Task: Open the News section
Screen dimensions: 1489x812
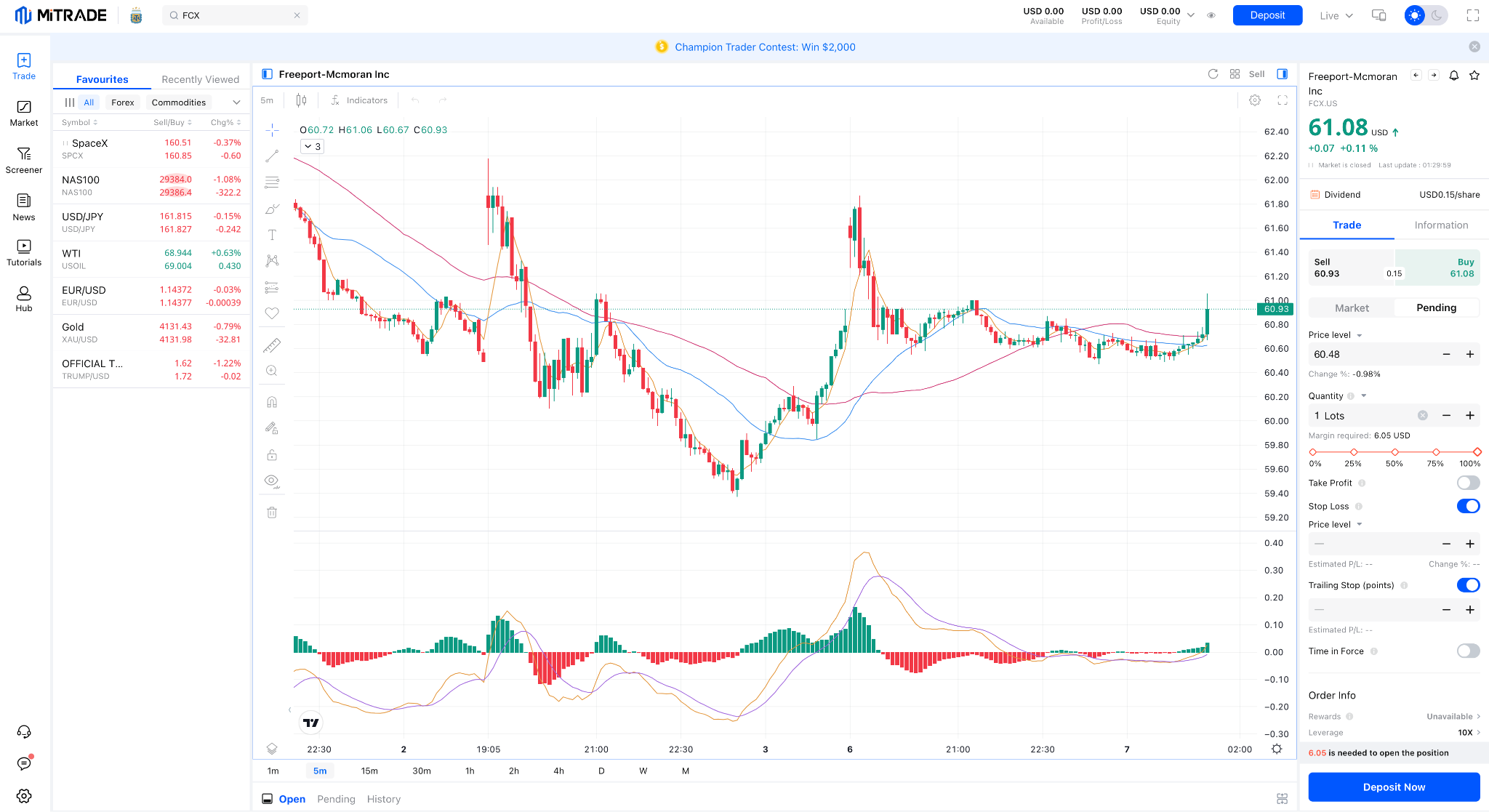Action: 24,207
